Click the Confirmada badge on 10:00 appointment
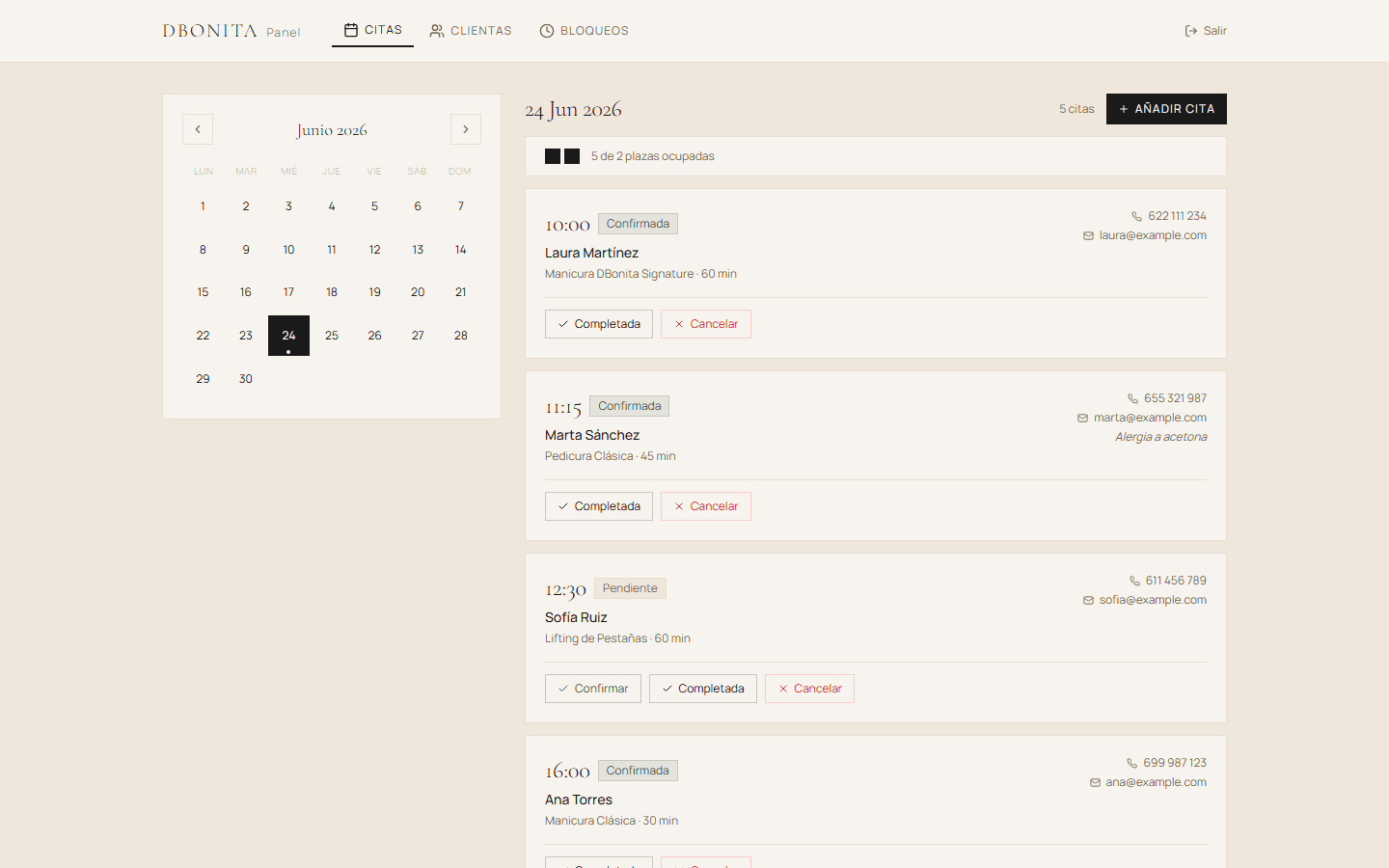Viewport: 1389px width, 868px height. (x=638, y=224)
